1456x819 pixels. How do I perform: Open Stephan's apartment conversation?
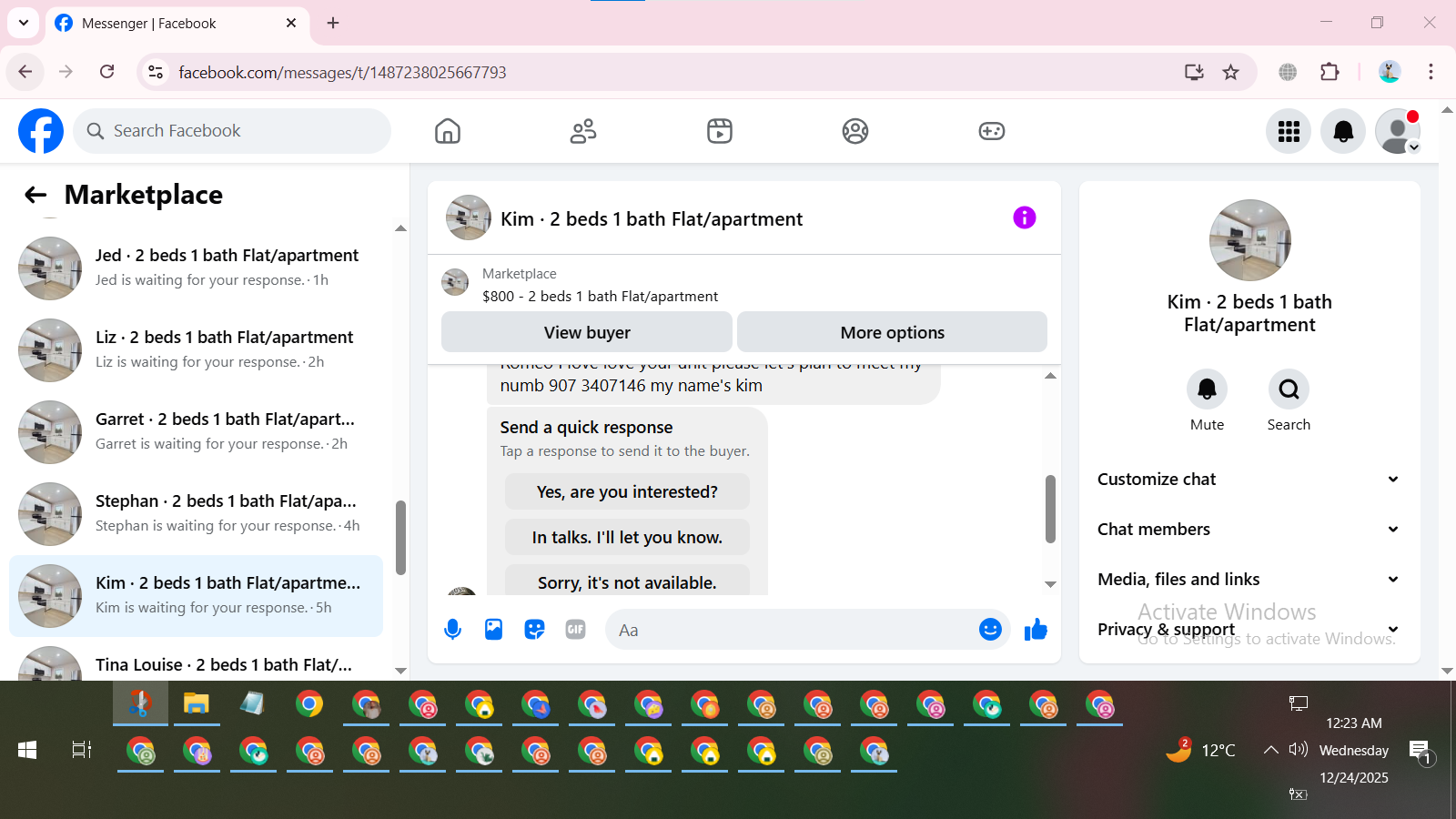pyautogui.click(x=196, y=514)
